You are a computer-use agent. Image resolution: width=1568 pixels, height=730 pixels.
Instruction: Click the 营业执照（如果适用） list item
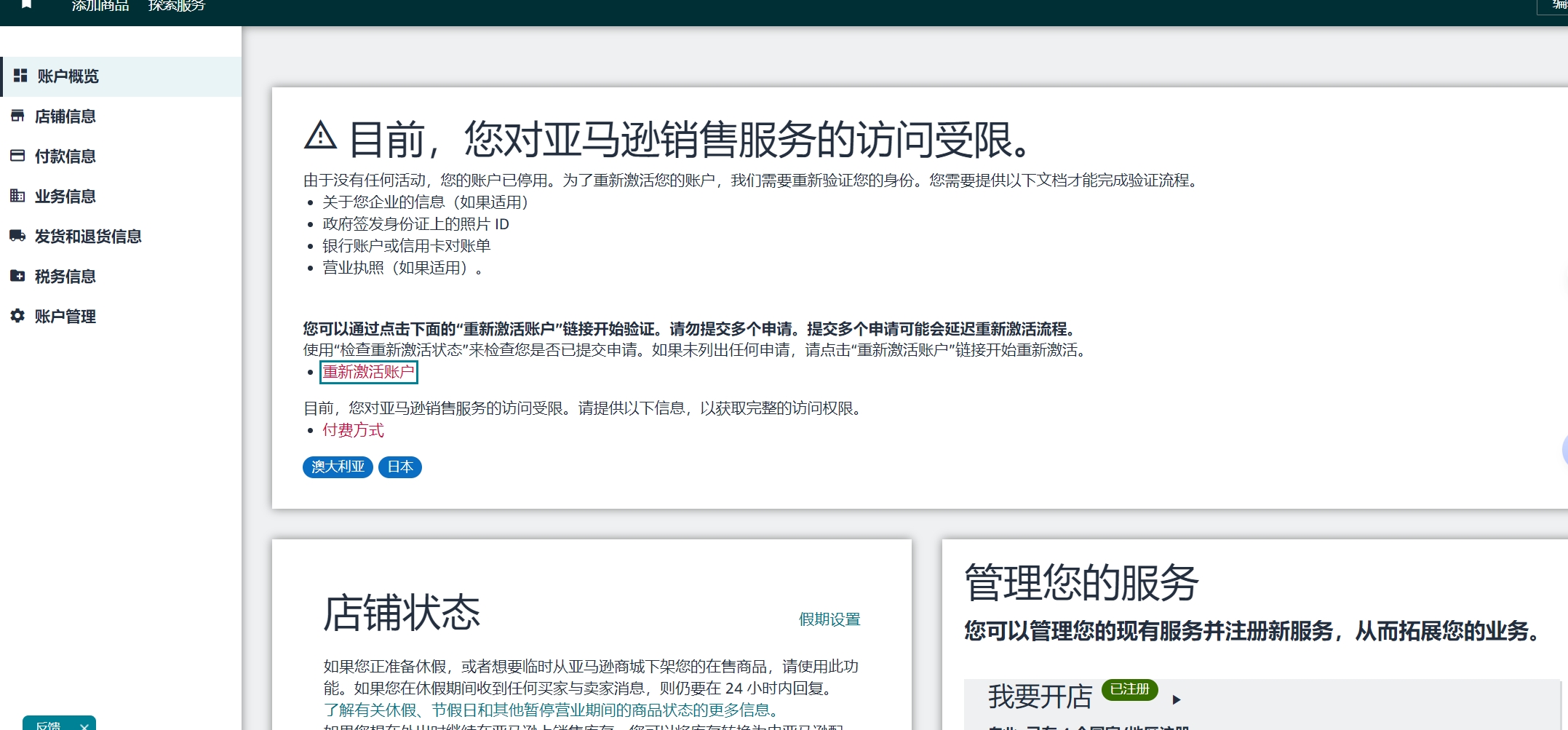(x=402, y=268)
